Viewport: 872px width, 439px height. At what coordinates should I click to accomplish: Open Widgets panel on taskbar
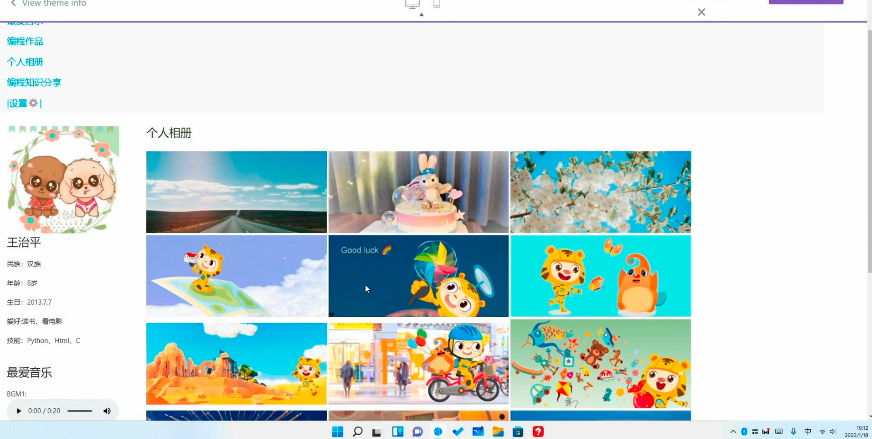(398, 432)
